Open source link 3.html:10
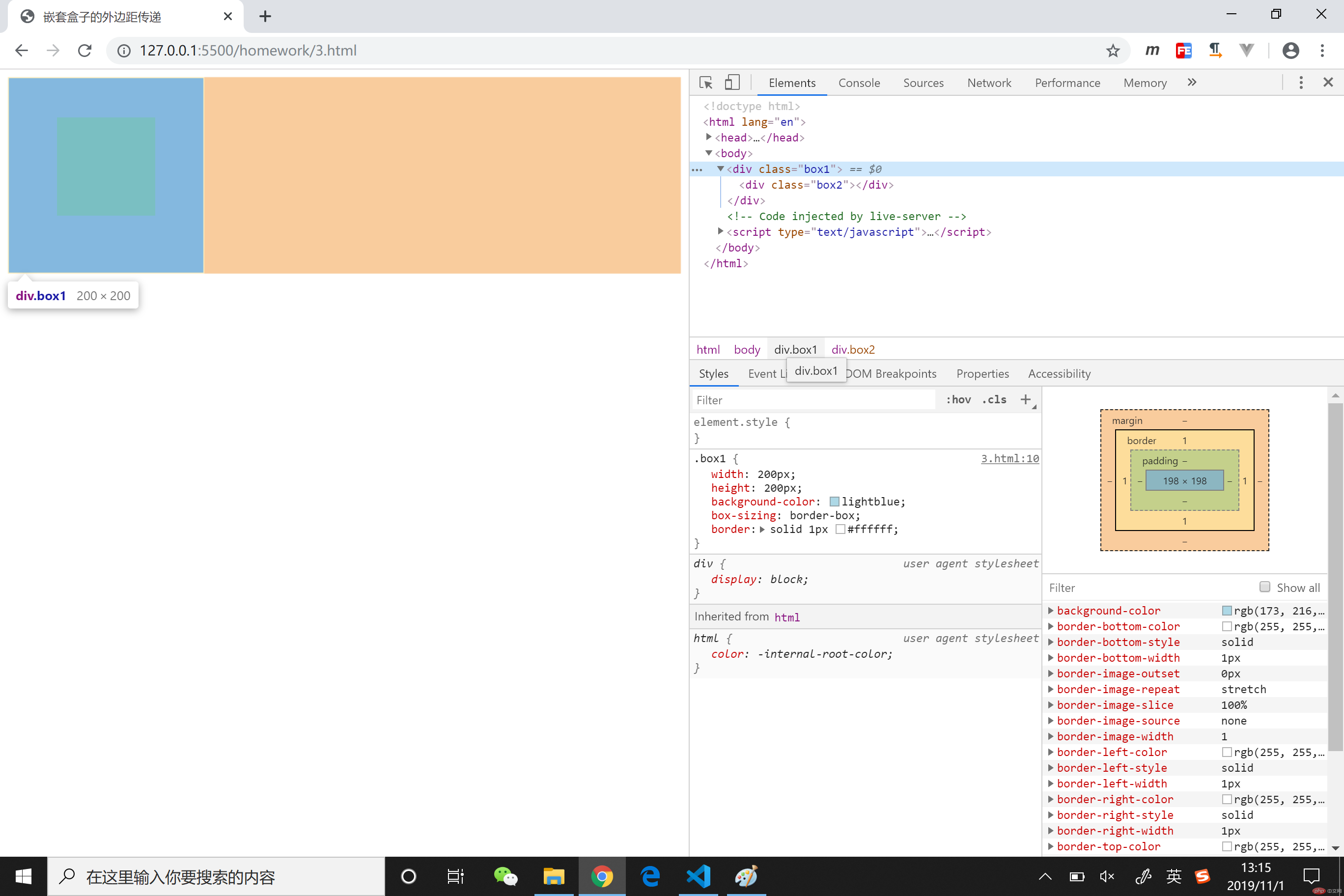The width and height of the screenshot is (1344, 896). pos(1009,458)
